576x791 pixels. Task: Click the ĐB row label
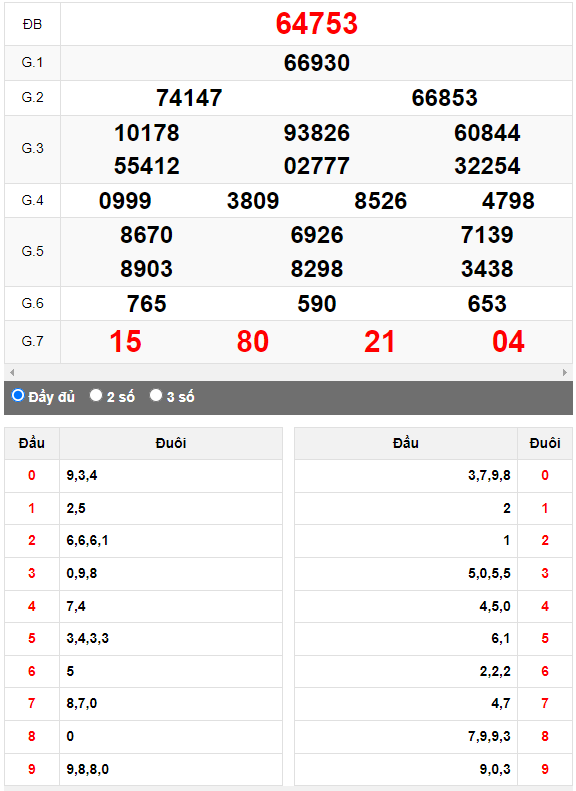click(32, 24)
